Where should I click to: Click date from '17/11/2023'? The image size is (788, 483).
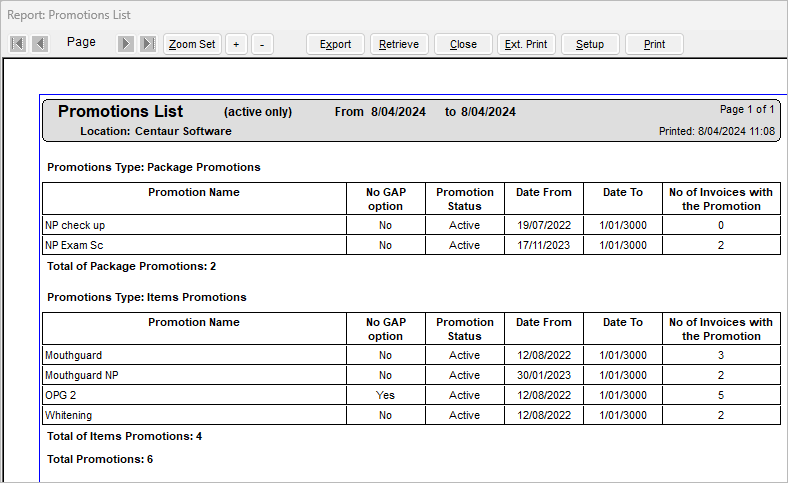click(544, 245)
